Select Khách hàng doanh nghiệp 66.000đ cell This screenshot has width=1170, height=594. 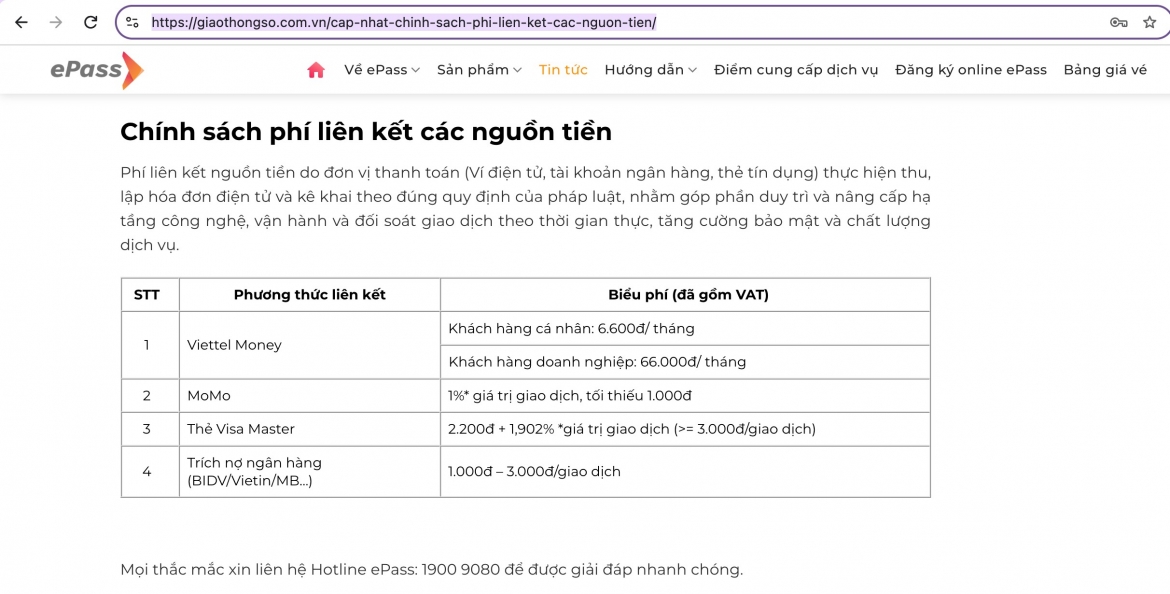[x=686, y=362]
